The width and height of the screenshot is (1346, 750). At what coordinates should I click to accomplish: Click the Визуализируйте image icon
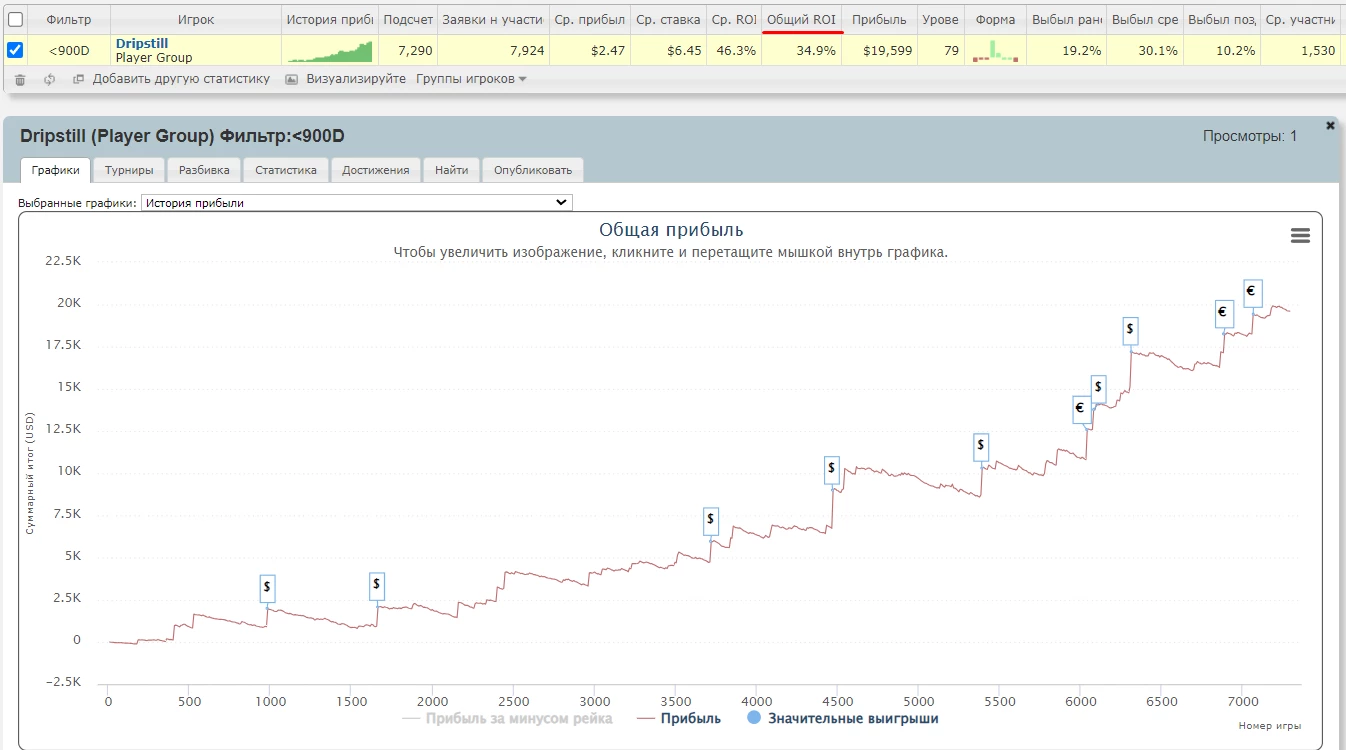[x=292, y=79]
